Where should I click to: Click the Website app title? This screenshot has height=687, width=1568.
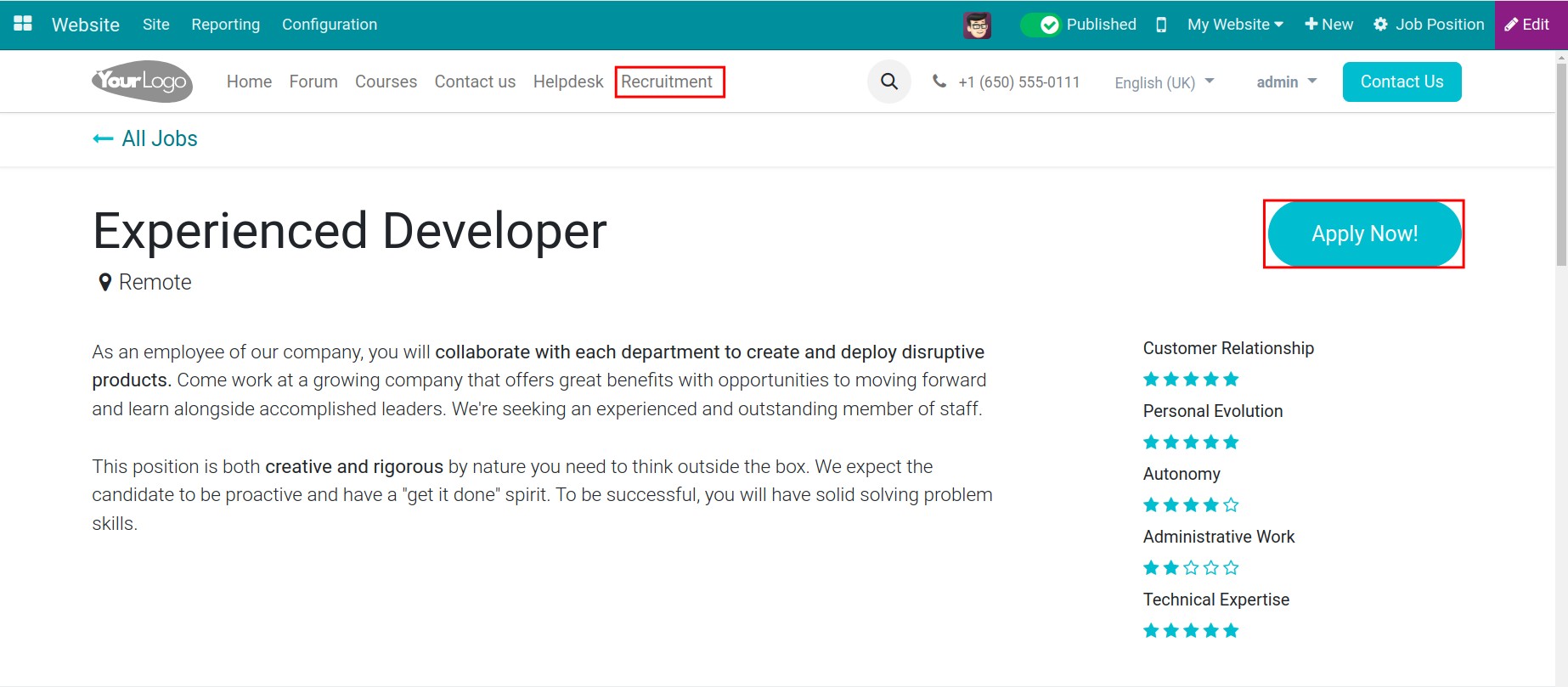click(86, 25)
